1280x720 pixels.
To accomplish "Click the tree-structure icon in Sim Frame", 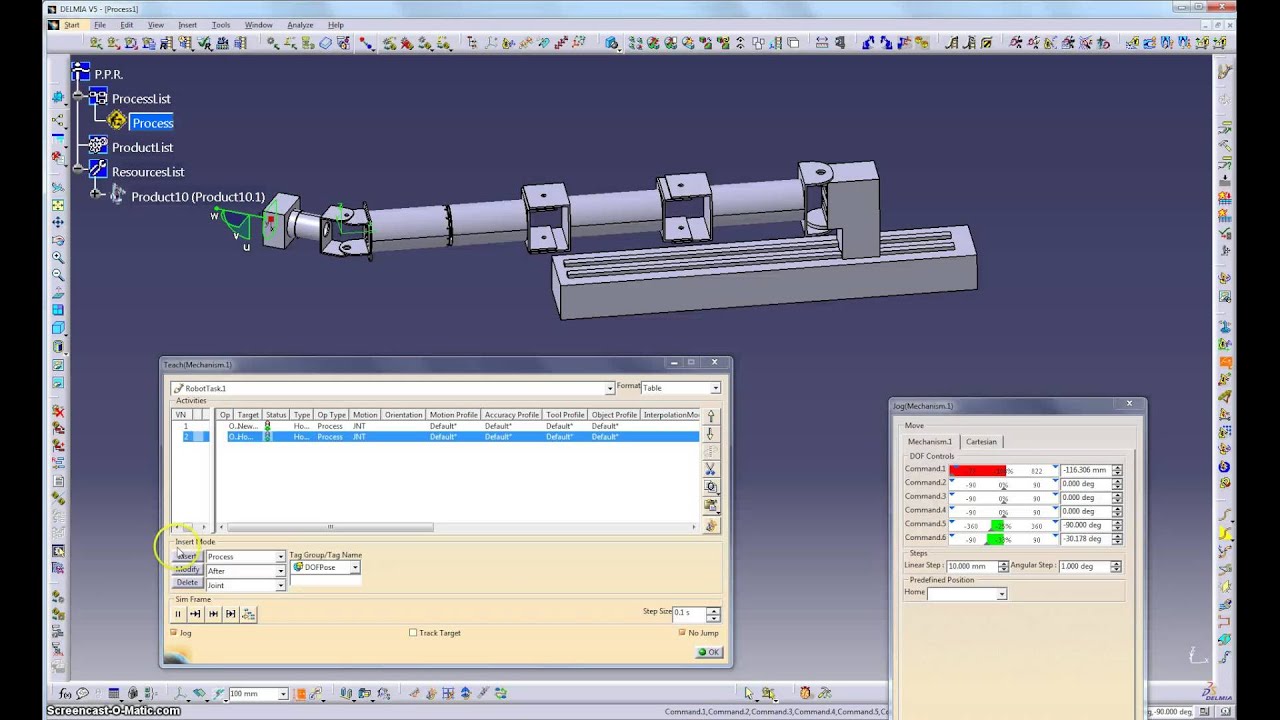I will click(x=249, y=614).
